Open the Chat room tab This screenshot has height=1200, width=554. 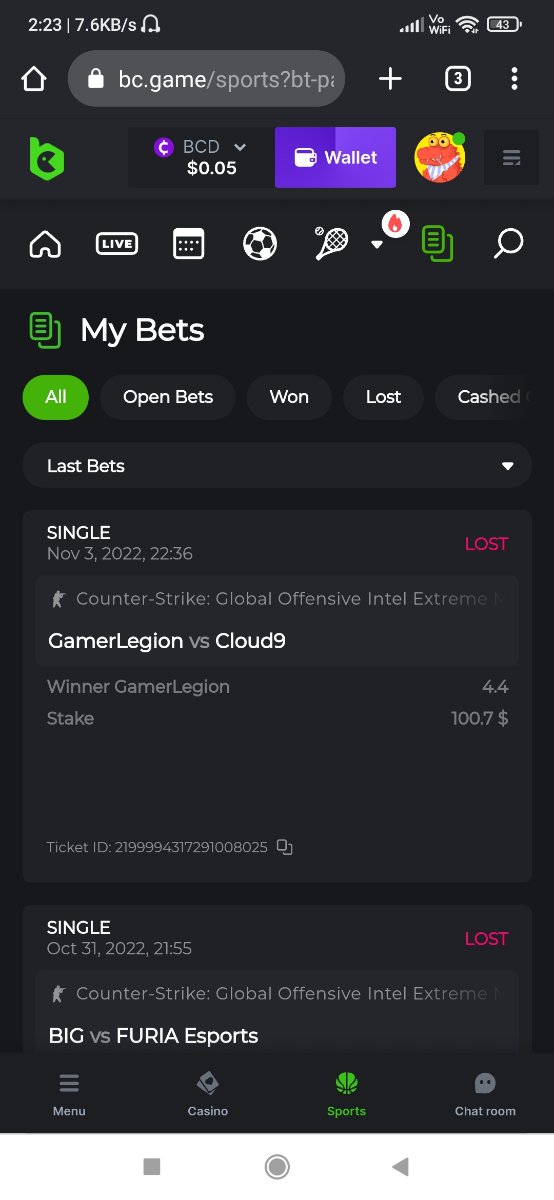[x=485, y=1093]
